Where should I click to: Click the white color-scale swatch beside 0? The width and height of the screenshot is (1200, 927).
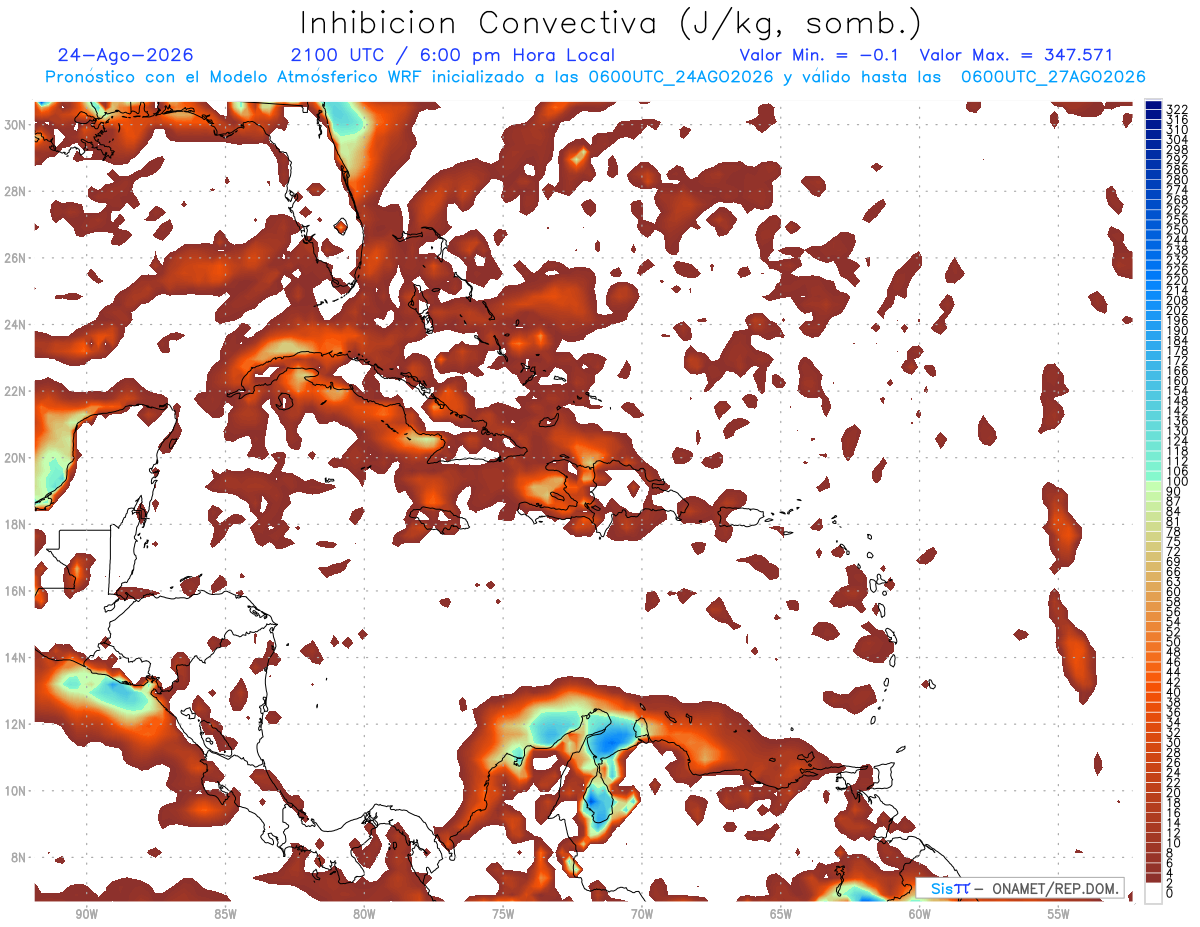click(1154, 891)
